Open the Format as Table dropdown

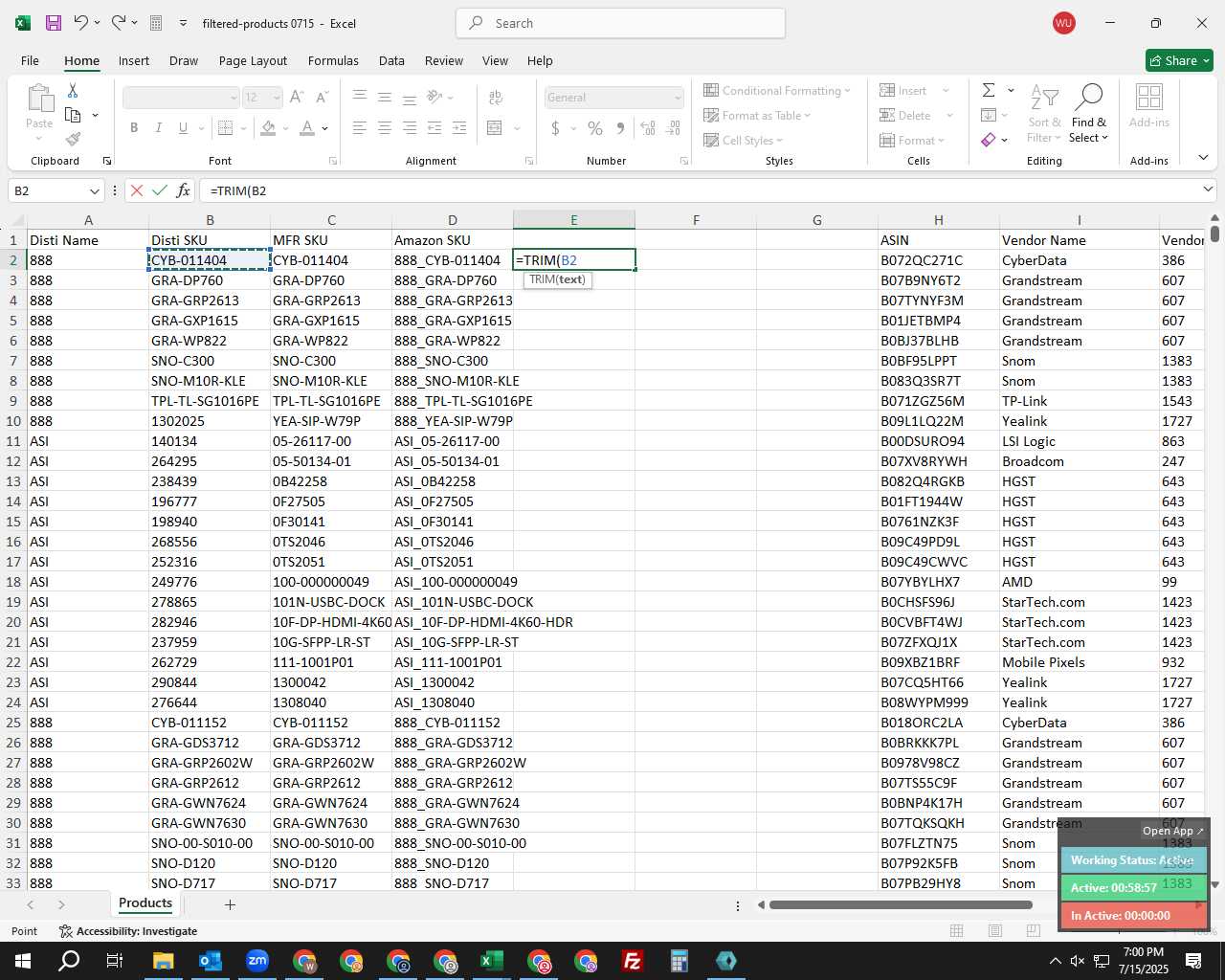tap(757, 115)
